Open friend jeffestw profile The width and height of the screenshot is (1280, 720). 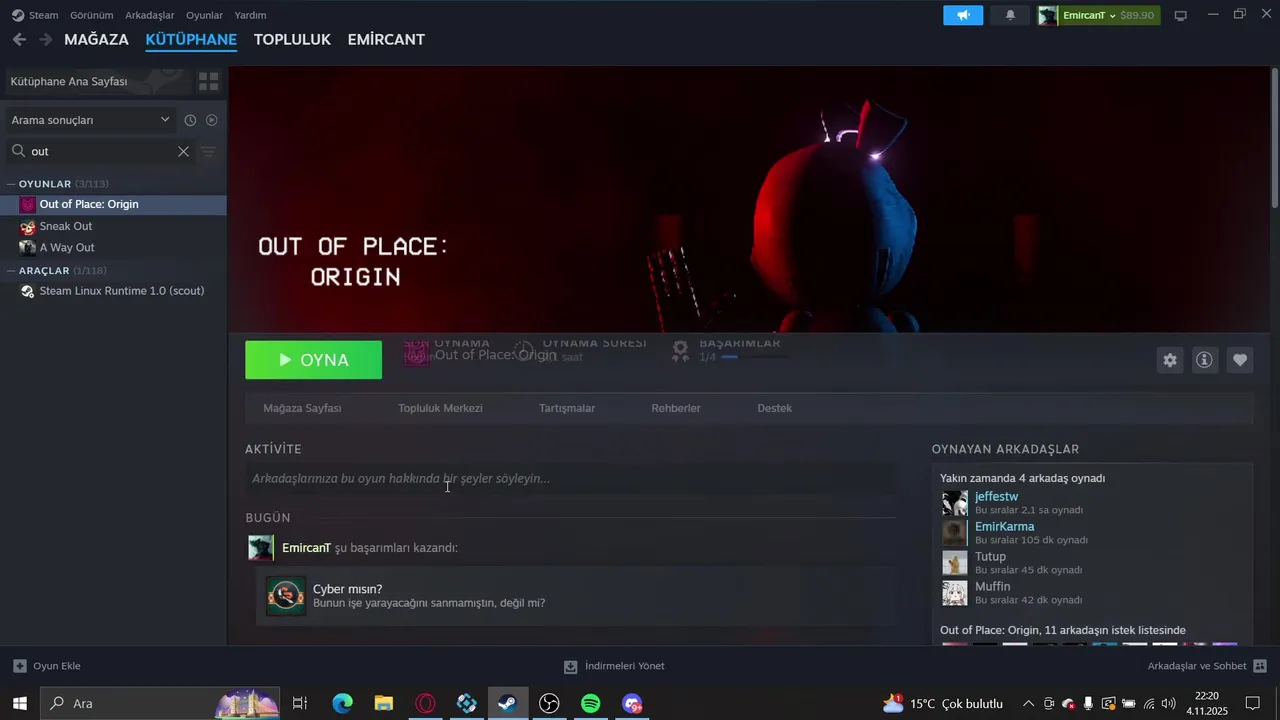point(996,497)
